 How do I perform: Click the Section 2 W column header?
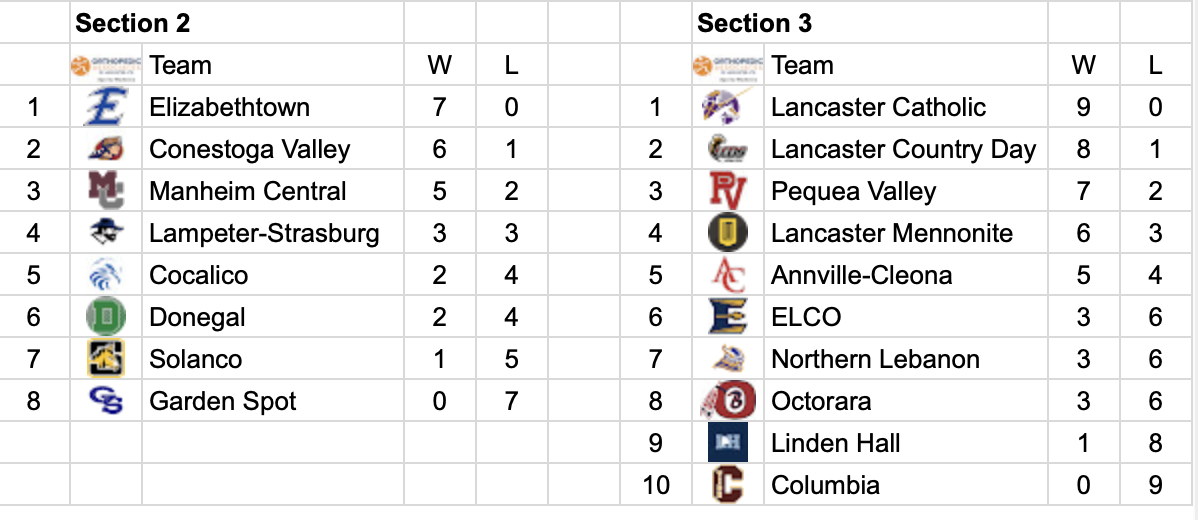click(439, 65)
